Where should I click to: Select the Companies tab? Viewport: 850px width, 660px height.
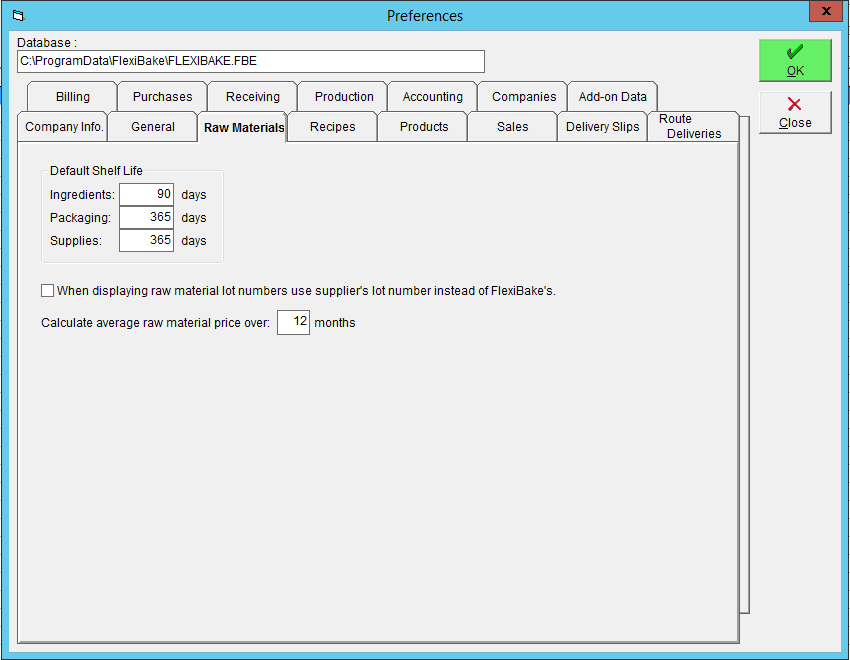pos(524,96)
